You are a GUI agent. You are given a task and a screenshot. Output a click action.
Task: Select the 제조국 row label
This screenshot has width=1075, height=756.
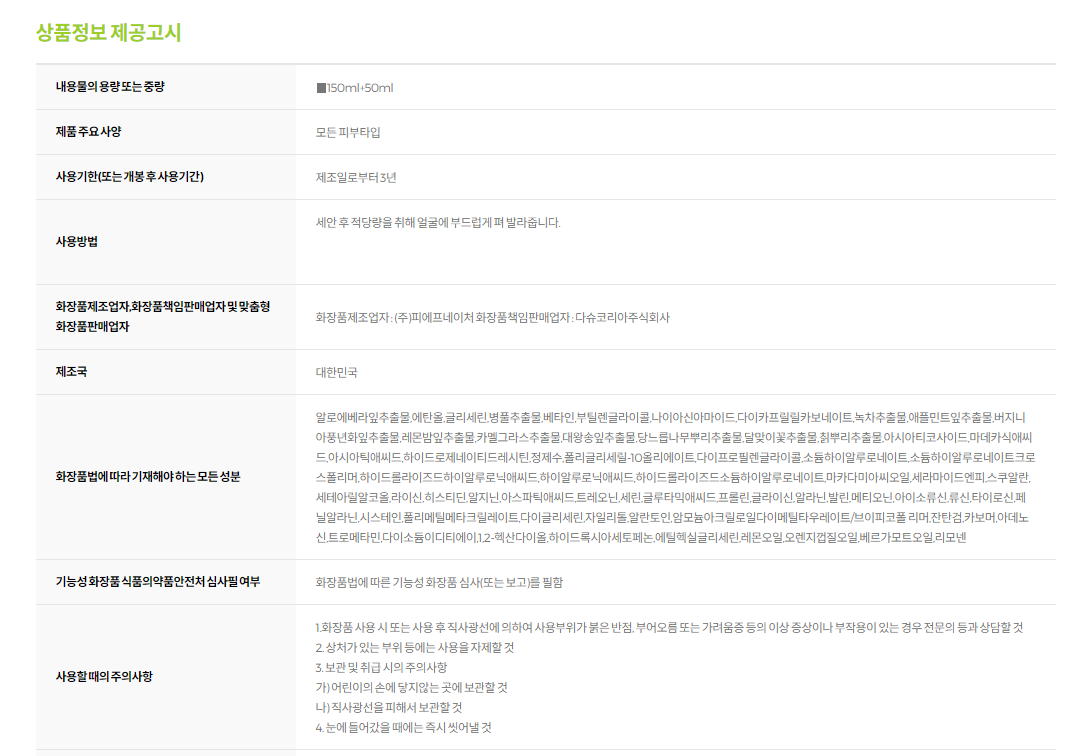(71, 372)
